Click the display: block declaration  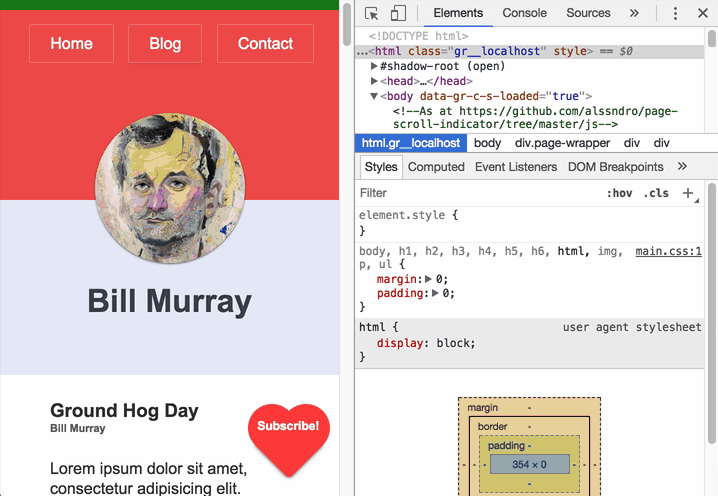click(426, 343)
